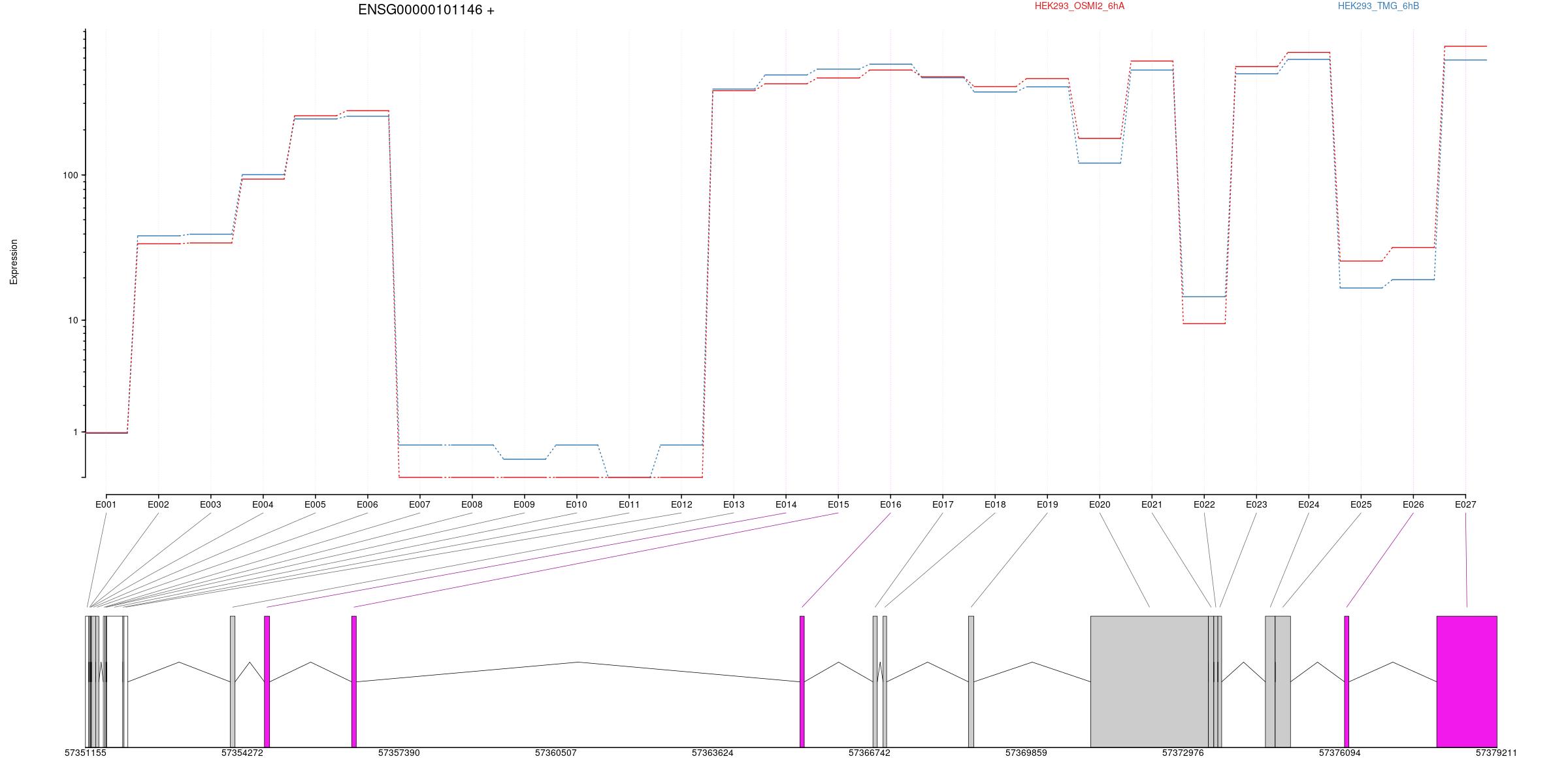The image size is (1568, 784).
Task: Click the narrow magenta E026 exon bar
Action: click(x=1347, y=681)
